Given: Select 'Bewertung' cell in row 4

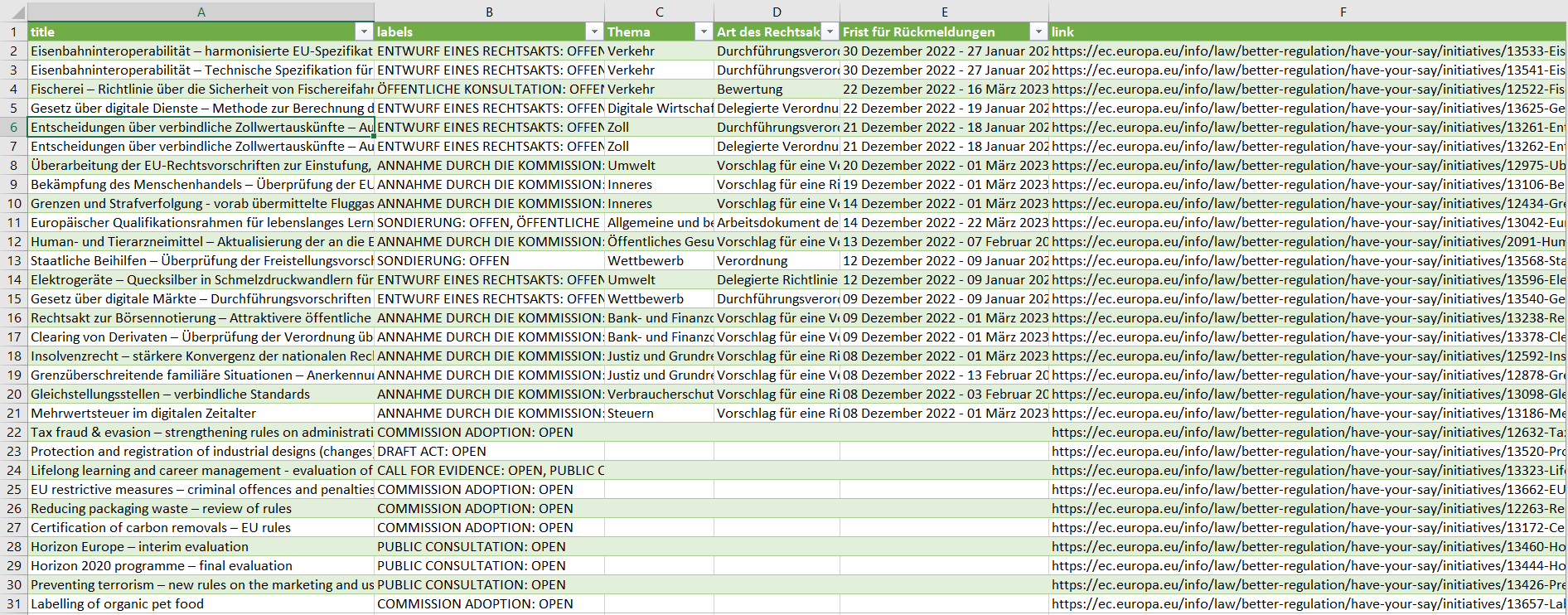Looking at the screenshot, I should point(777,89).
